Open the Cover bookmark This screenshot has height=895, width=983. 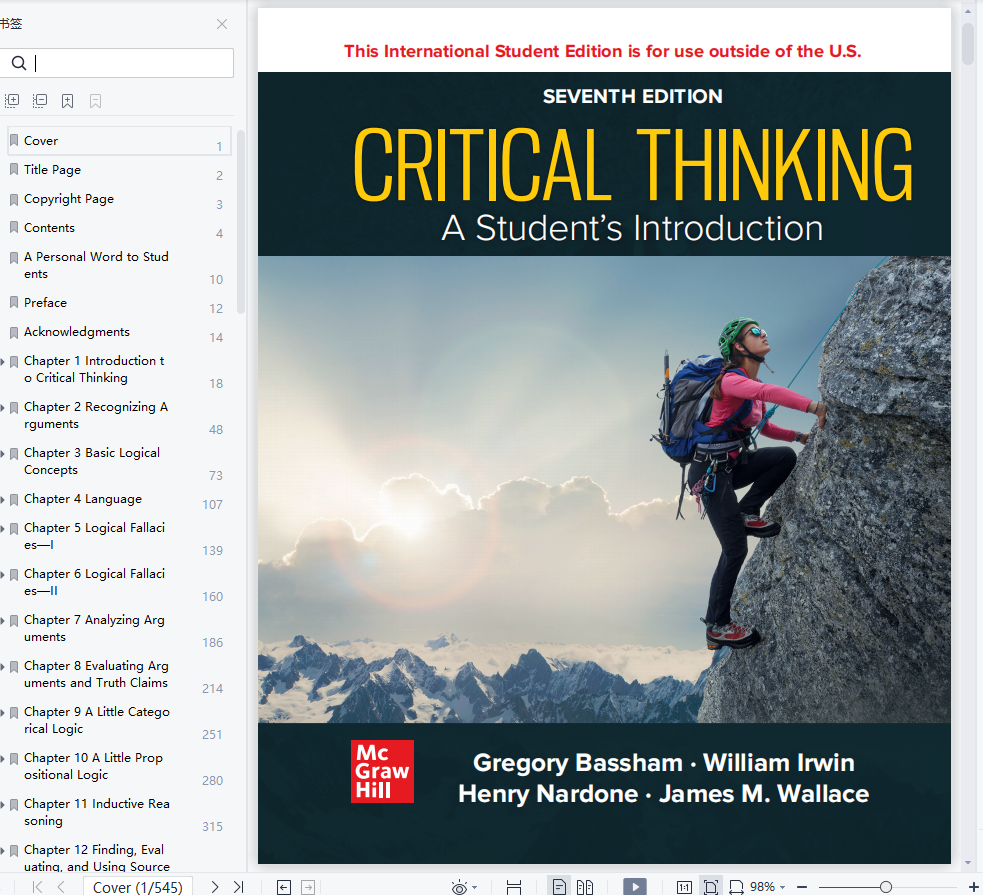(118, 141)
